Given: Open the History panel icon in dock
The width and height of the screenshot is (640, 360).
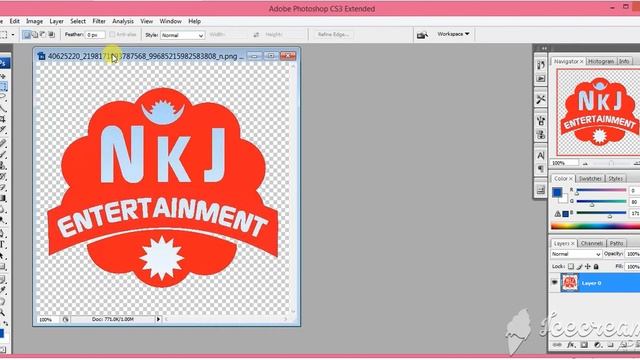Looking at the screenshot, I should pos(541,65).
